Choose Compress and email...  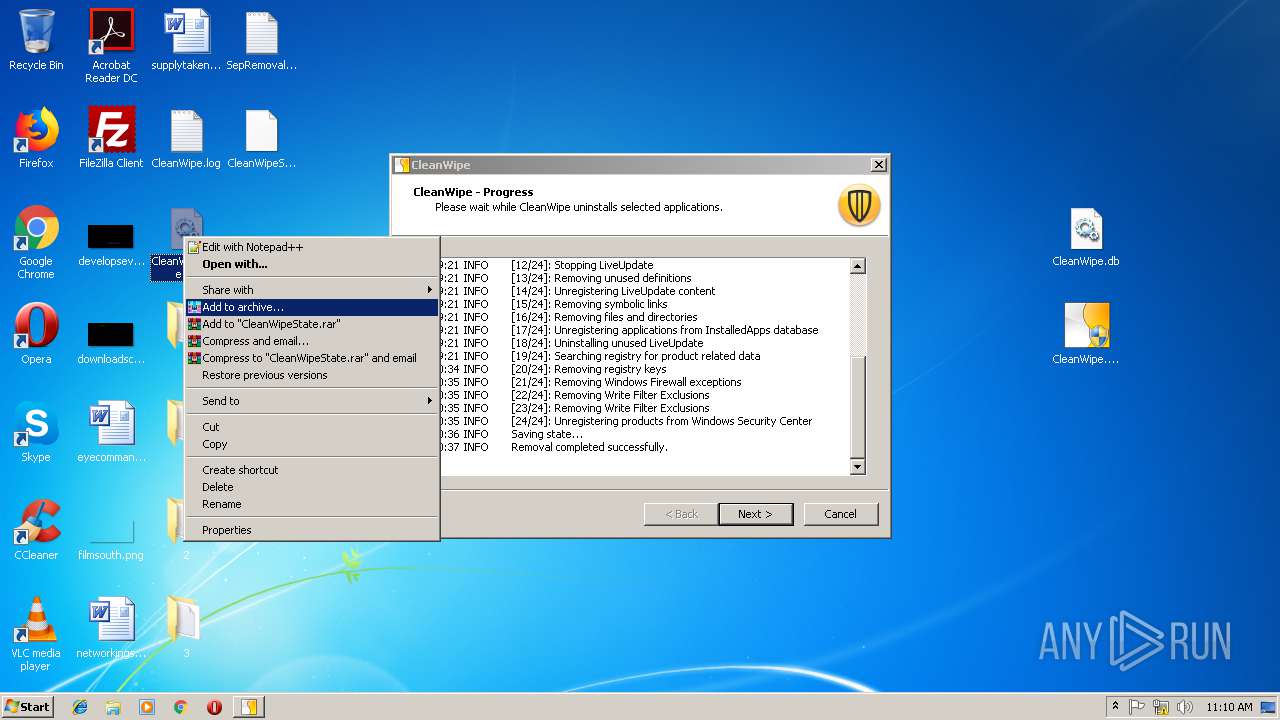click(312, 341)
